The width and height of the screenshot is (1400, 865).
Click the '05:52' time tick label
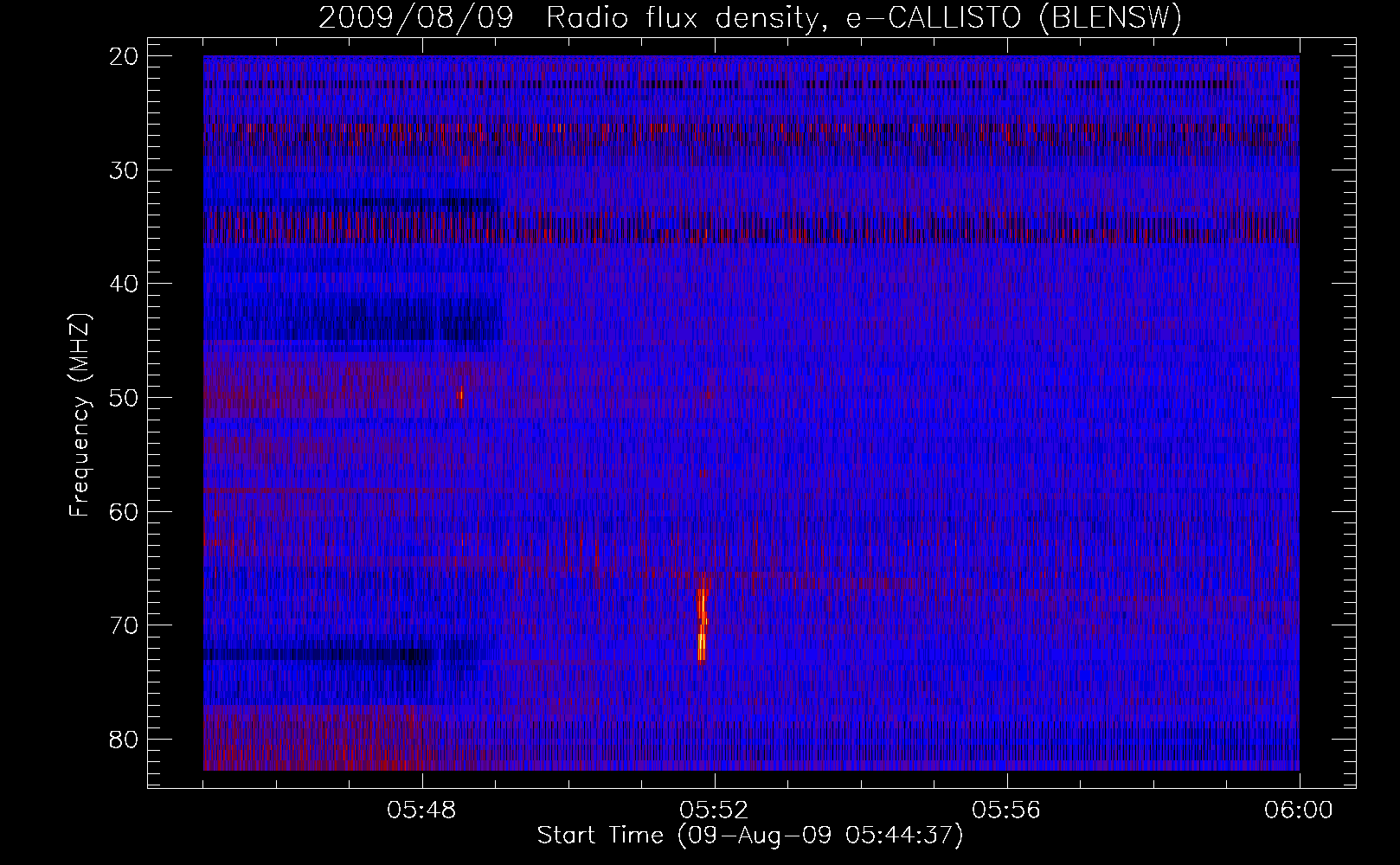point(715,811)
